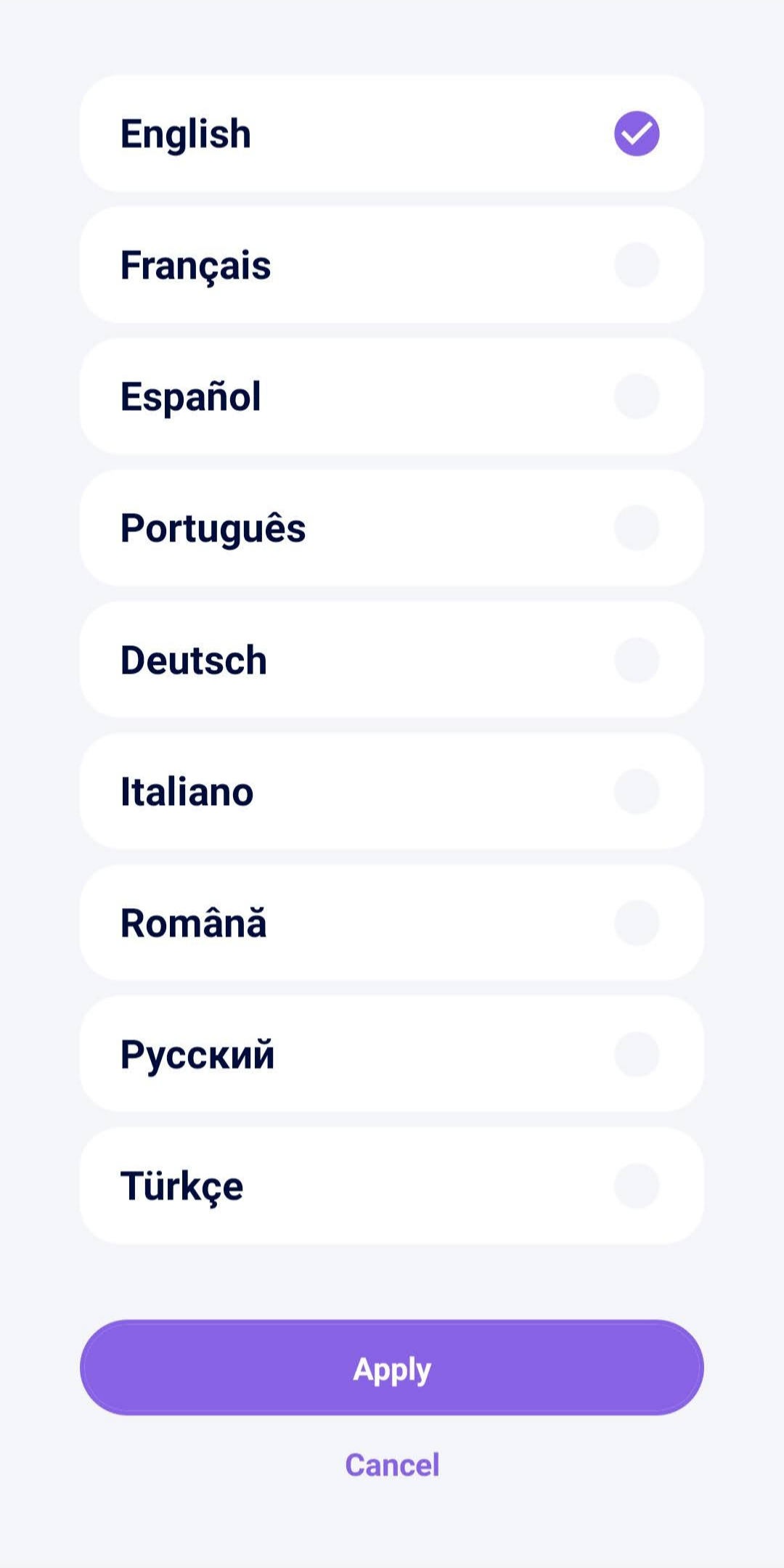Click the Türkçe text label
Image resolution: width=784 pixels, height=1568 pixels.
click(x=181, y=1186)
